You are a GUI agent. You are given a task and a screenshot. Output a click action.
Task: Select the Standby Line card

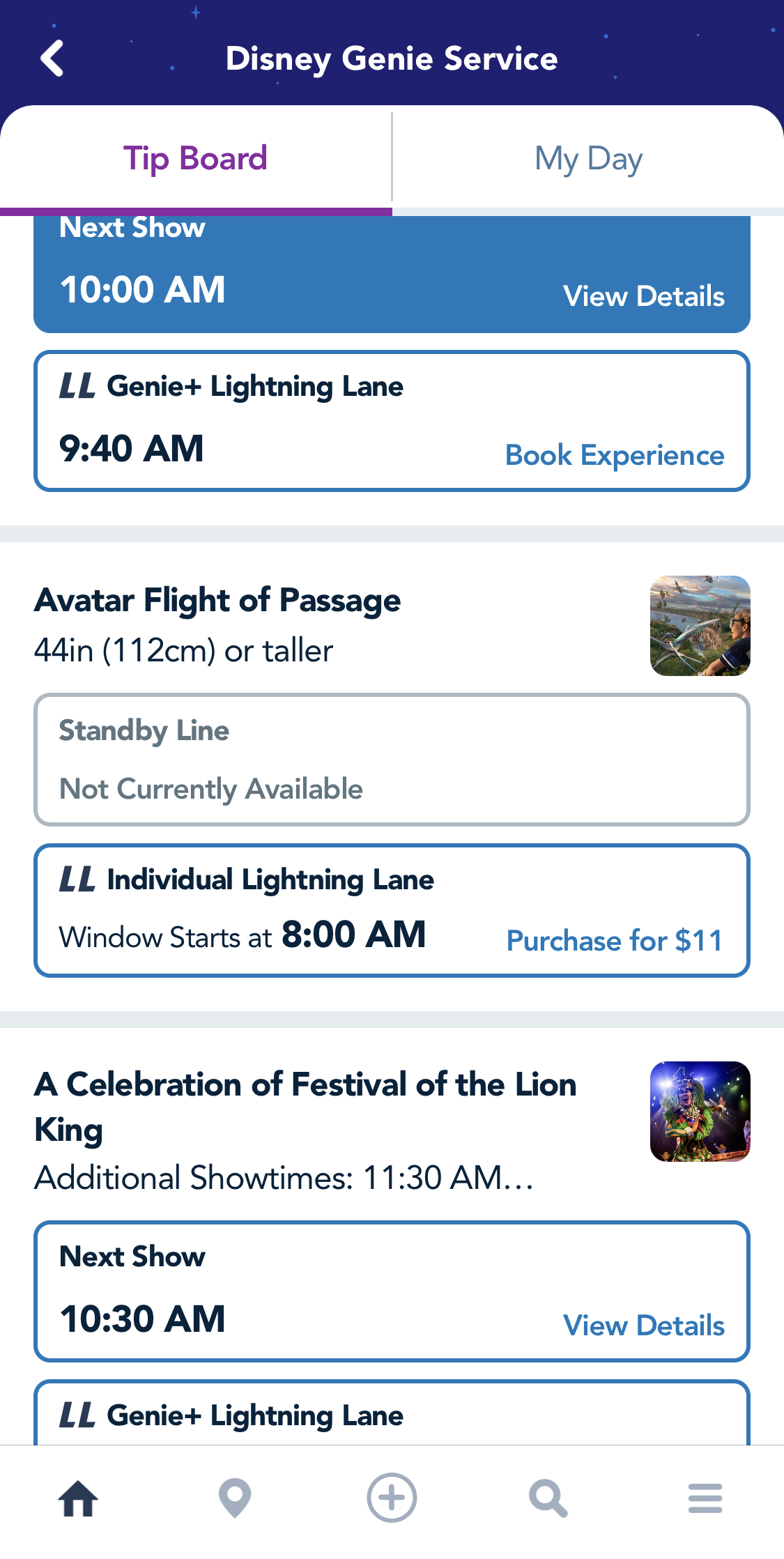pyautogui.click(x=392, y=760)
